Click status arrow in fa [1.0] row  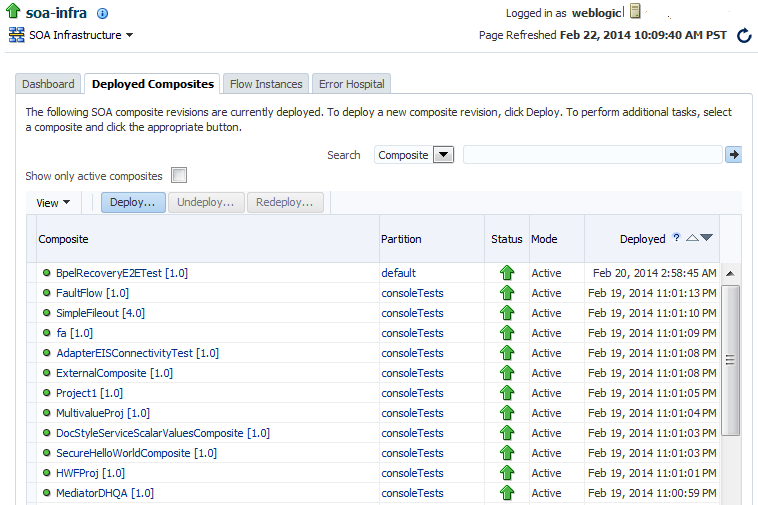pyautogui.click(x=507, y=332)
